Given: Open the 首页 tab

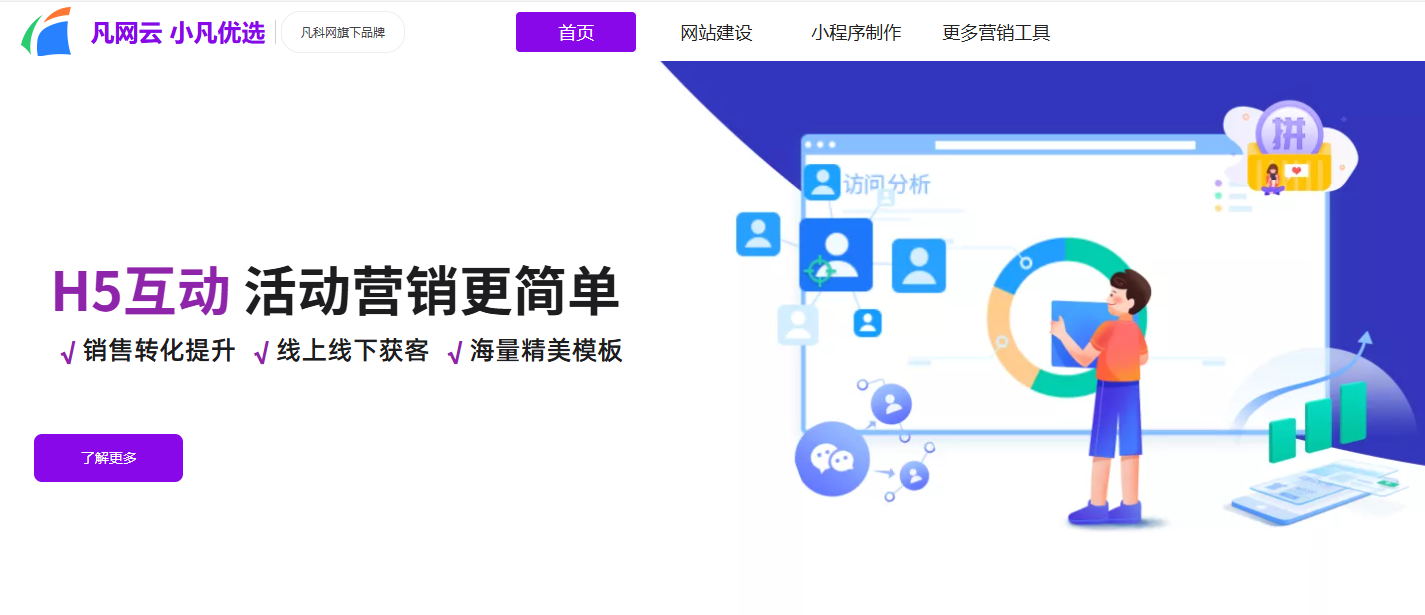Looking at the screenshot, I should pyautogui.click(x=576, y=32).
